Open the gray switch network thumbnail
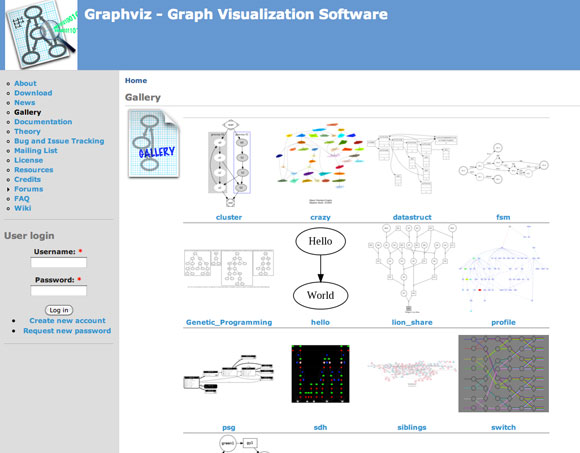 (503, 373)
